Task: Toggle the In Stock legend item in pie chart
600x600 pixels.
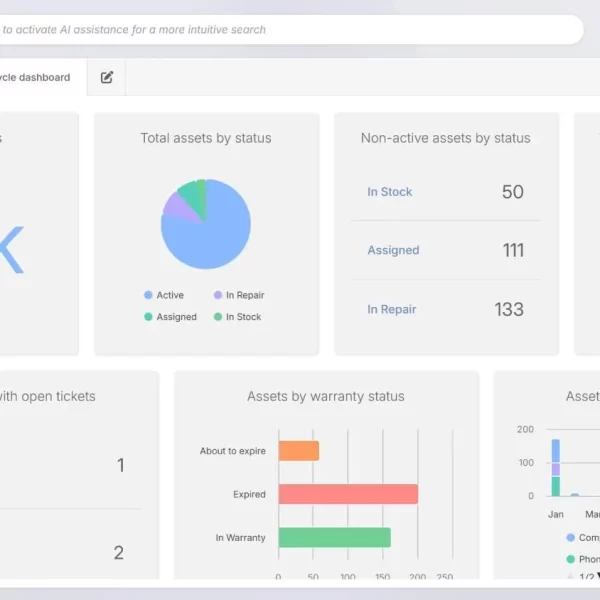Action: pyautogui.click(x=238, y=317)
